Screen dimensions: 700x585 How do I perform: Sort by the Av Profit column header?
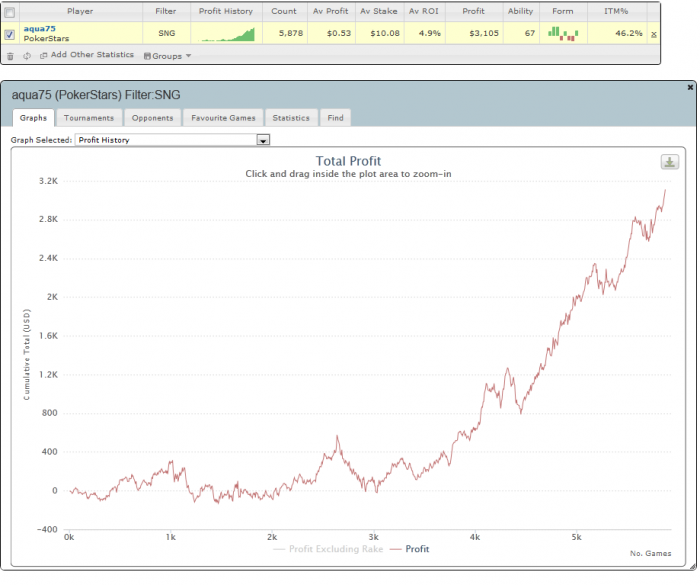[x=330, y=11]
